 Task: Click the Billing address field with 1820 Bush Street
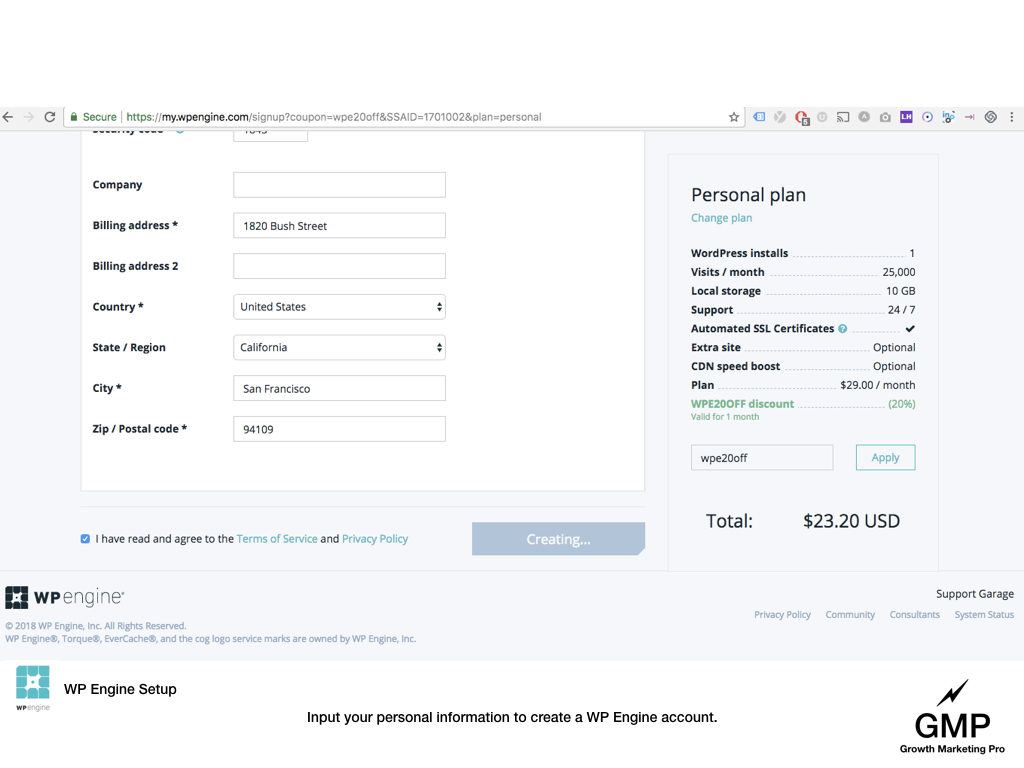pyautogui.click(x=340, y=225)
